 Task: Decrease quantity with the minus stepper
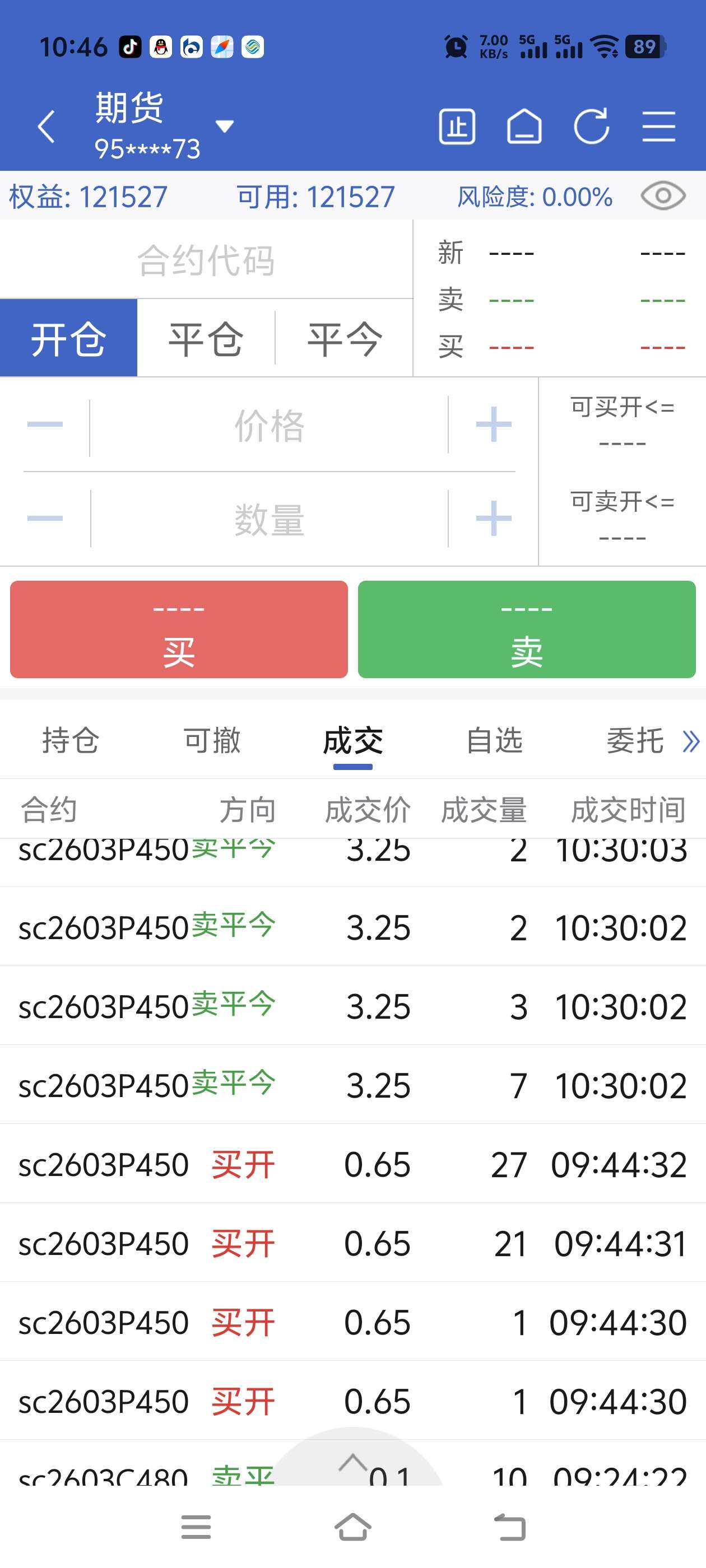coord(45,519)
